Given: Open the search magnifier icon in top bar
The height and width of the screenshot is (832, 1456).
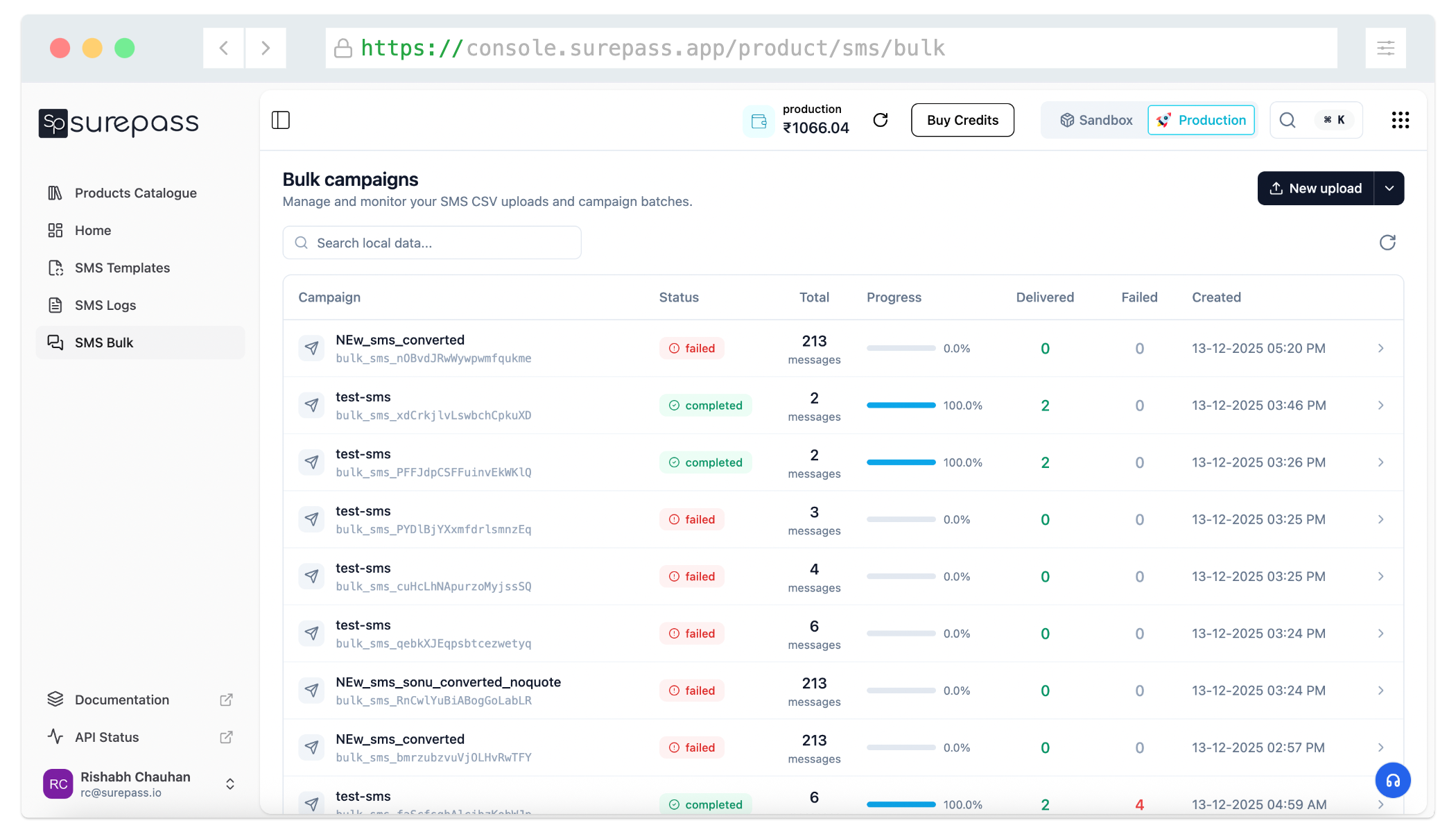Looking at the screenshot, I should tap(1288, 120).
